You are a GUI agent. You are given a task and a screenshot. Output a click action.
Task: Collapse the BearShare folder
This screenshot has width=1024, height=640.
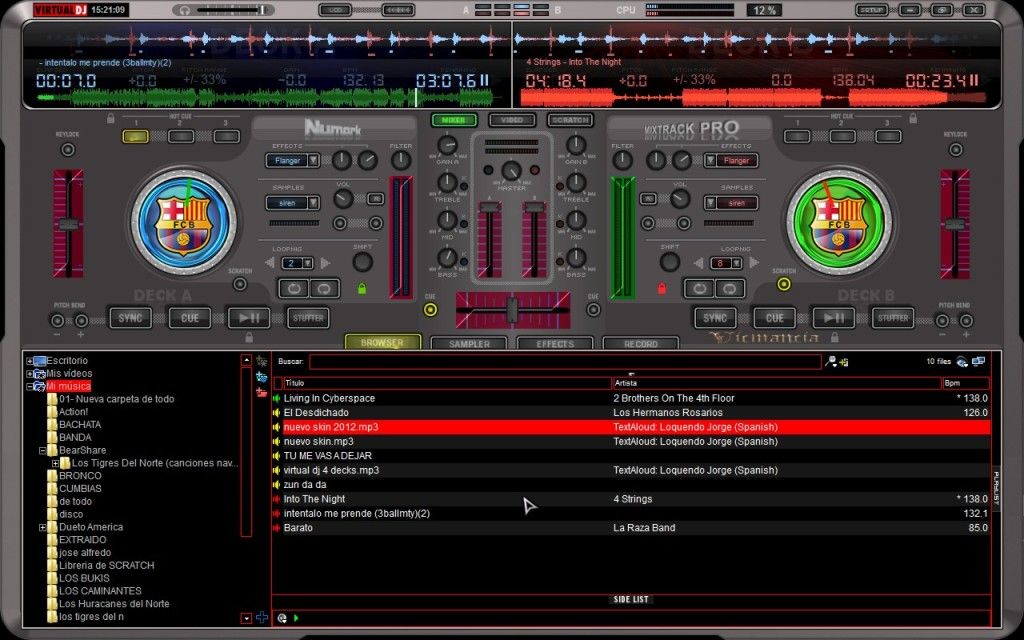(42, 450)
